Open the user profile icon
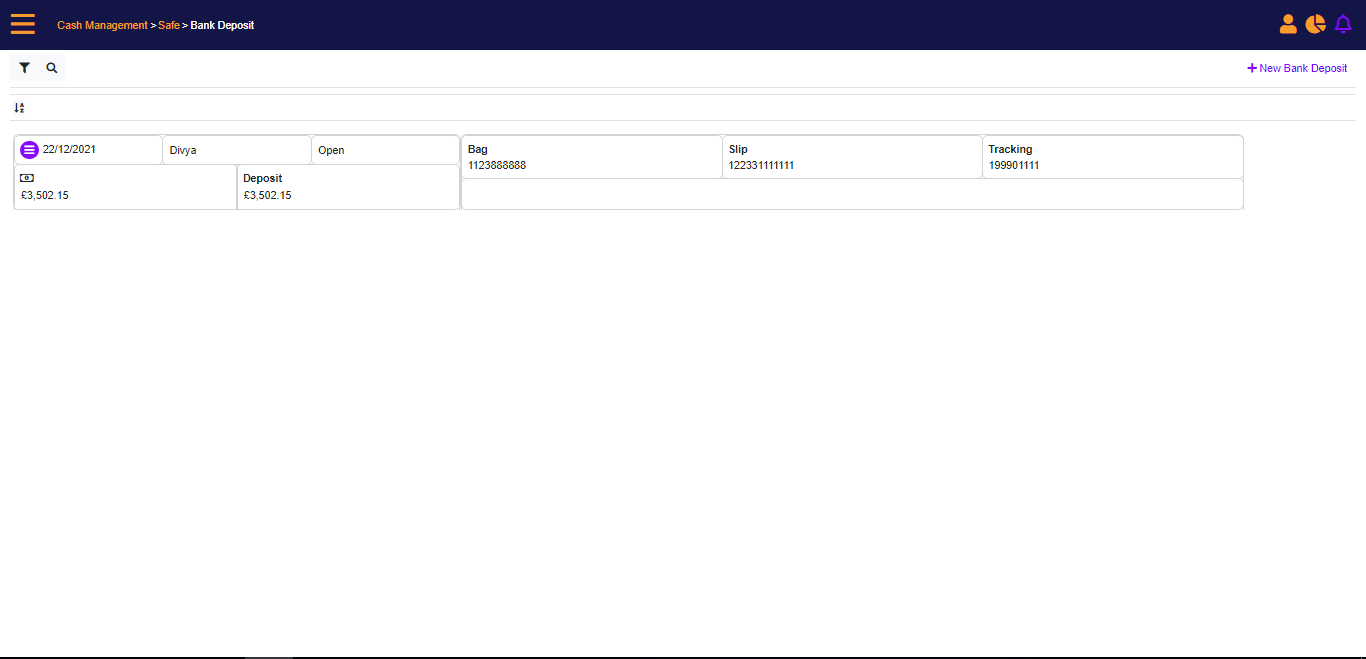 1288,24
